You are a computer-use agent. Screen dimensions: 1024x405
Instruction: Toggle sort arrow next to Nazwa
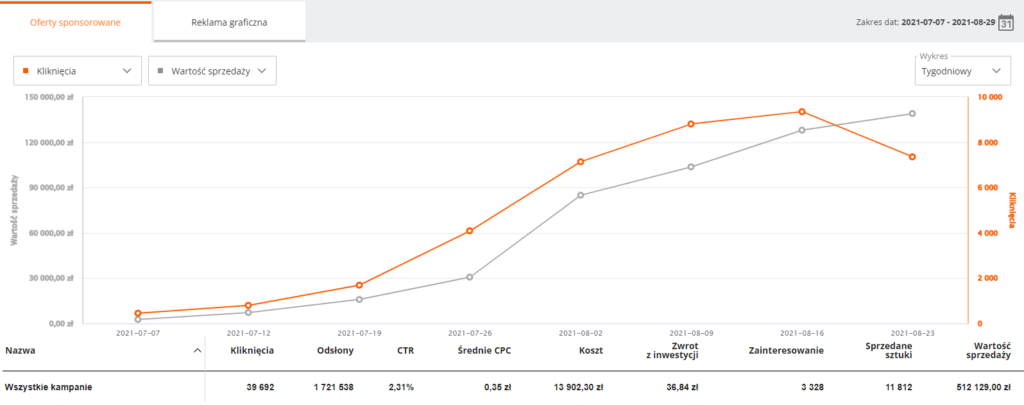[x=197, y=351]
